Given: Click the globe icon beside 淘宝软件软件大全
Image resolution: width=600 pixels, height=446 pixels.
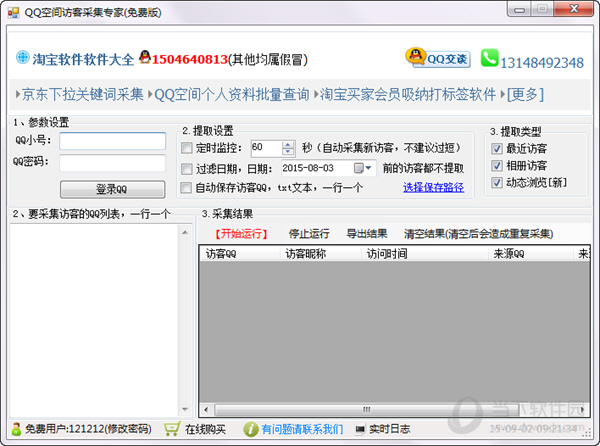Looking at the screenshot, I should pos(23,58).
